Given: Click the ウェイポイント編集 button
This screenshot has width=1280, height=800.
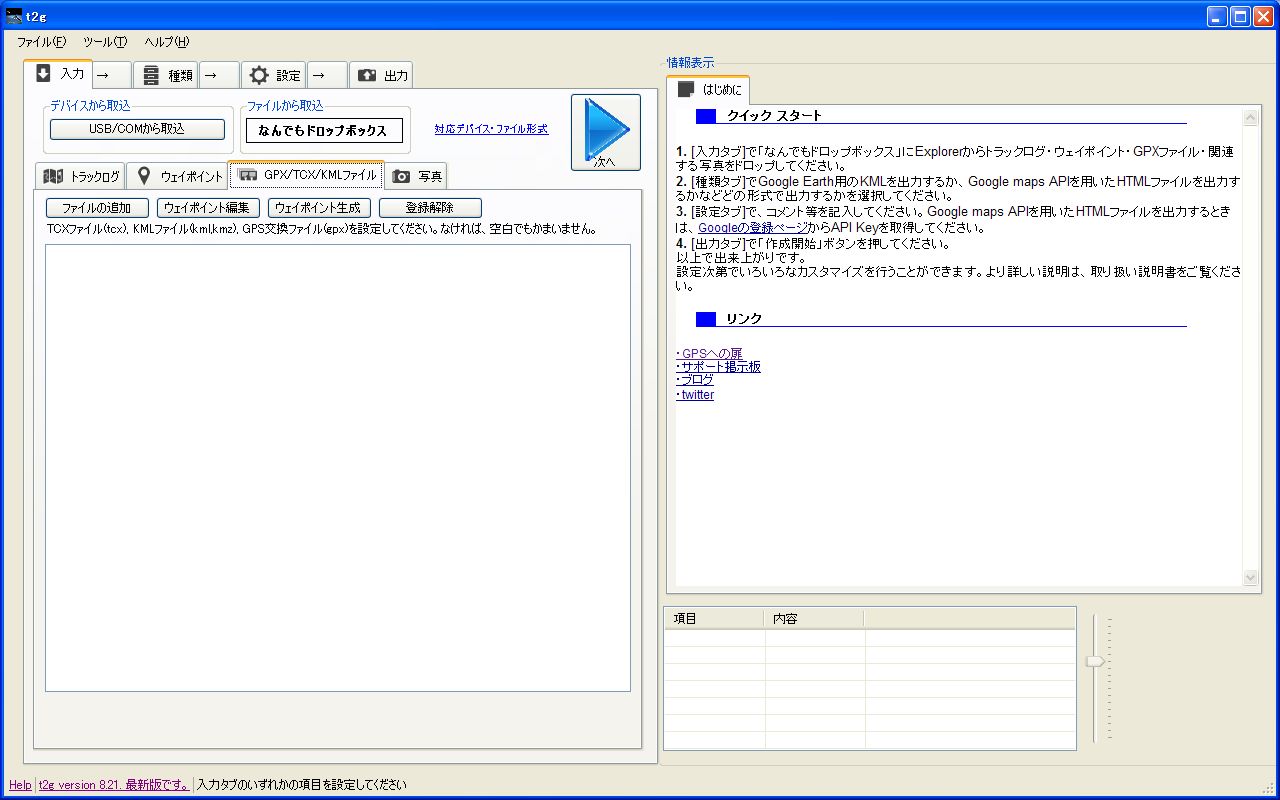Looking at the screenshot, I should [208, 208].
